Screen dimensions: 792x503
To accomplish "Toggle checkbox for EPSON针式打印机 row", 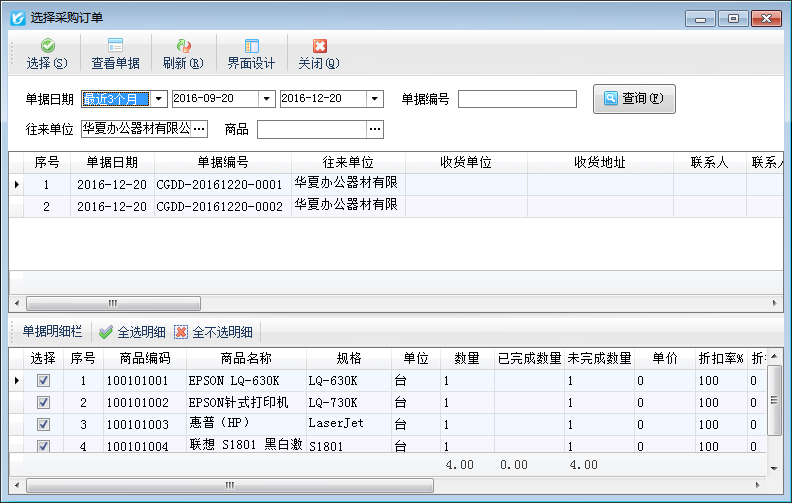I will tap(43, 402).
